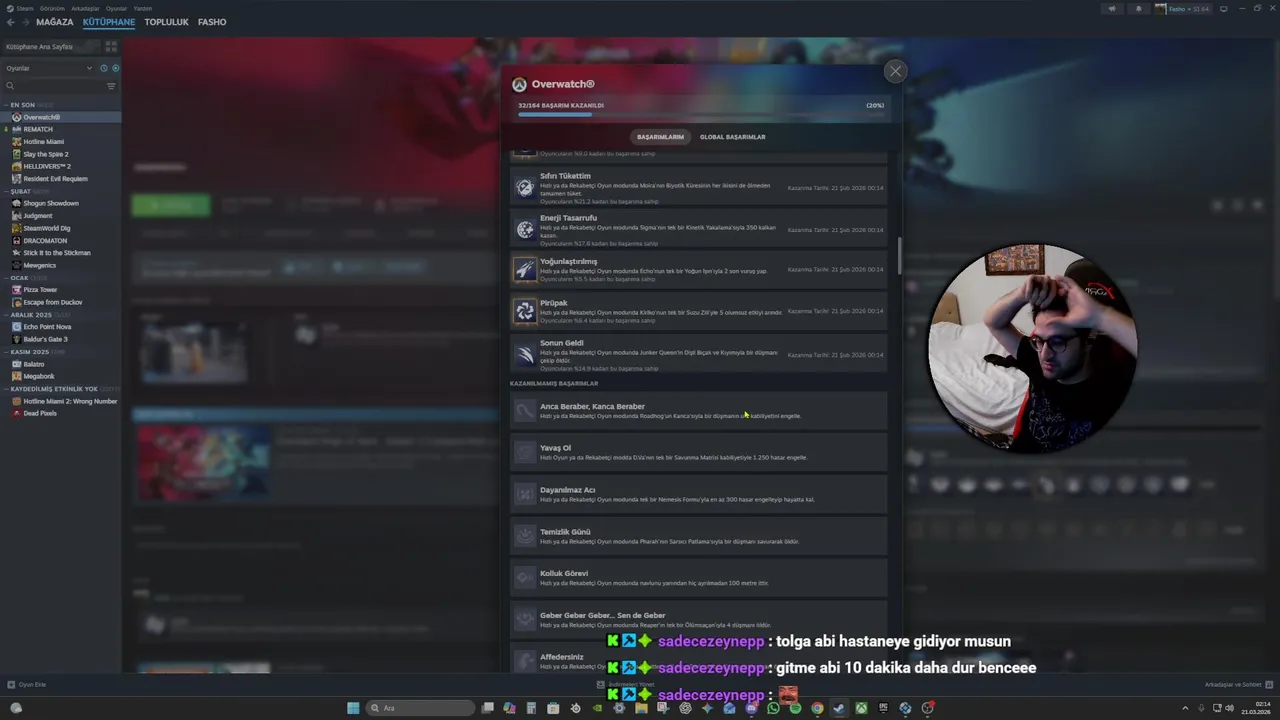Select Slay the Spire 2
This screenshot has height=720, width=1280.
(x=61, y=154)
